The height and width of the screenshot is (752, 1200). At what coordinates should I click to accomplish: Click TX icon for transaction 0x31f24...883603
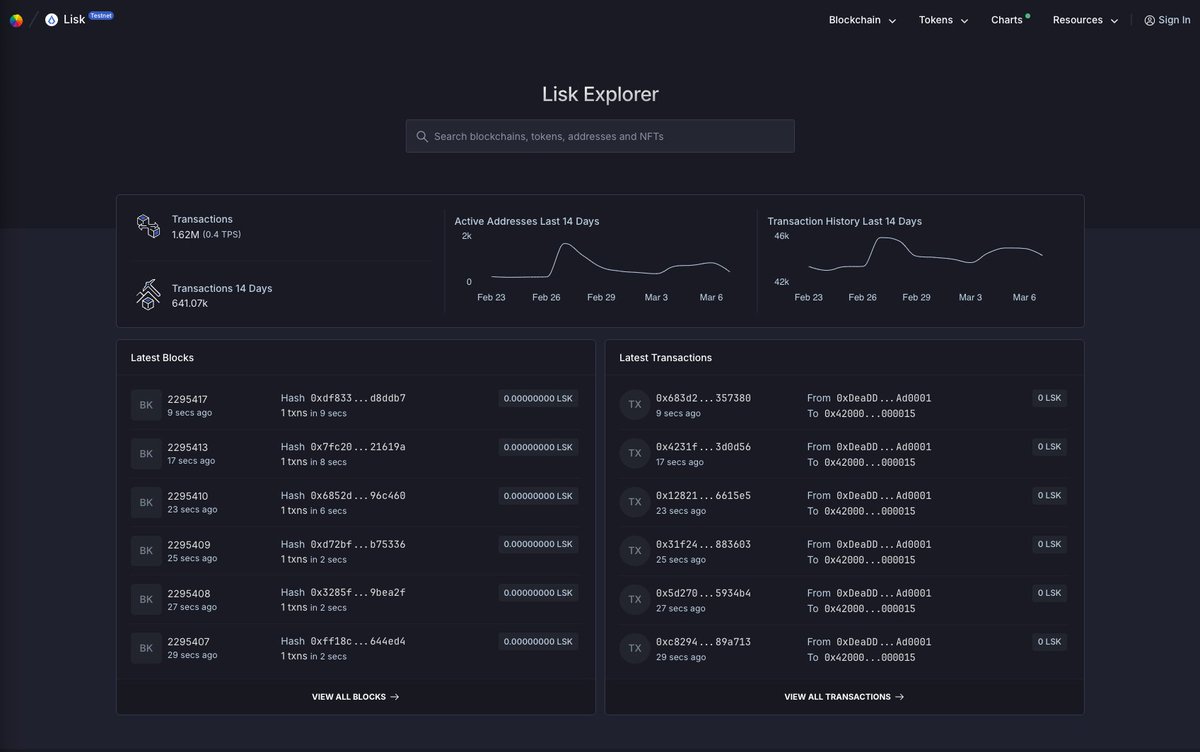[x=635, y=551]
